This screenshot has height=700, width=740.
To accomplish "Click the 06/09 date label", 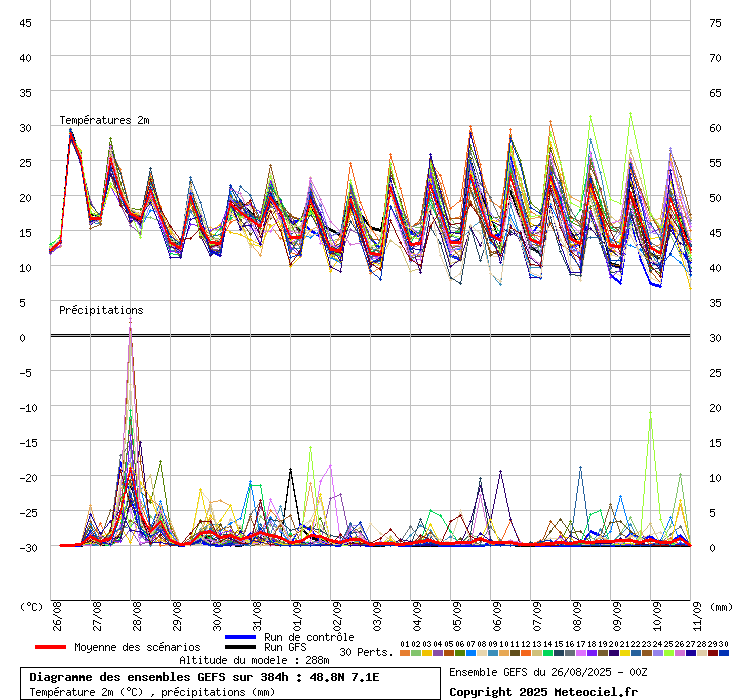I will [x=497, y=616].
